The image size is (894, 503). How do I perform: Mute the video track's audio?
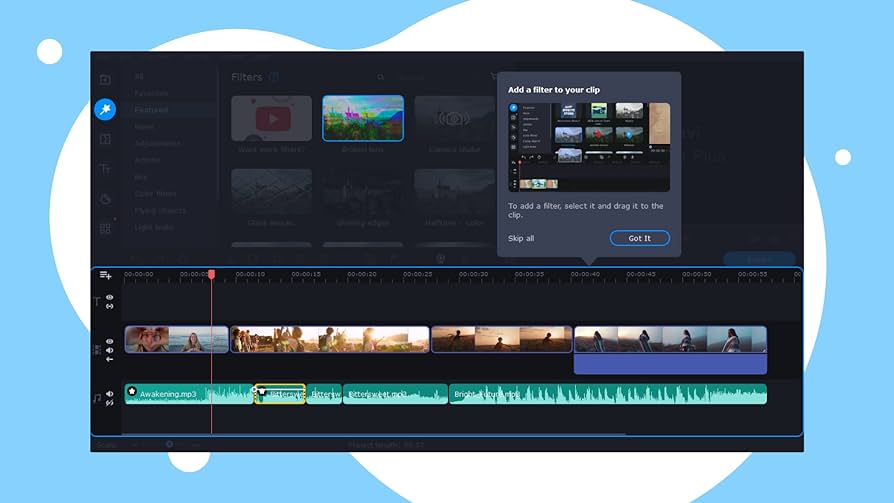[110, 350]
